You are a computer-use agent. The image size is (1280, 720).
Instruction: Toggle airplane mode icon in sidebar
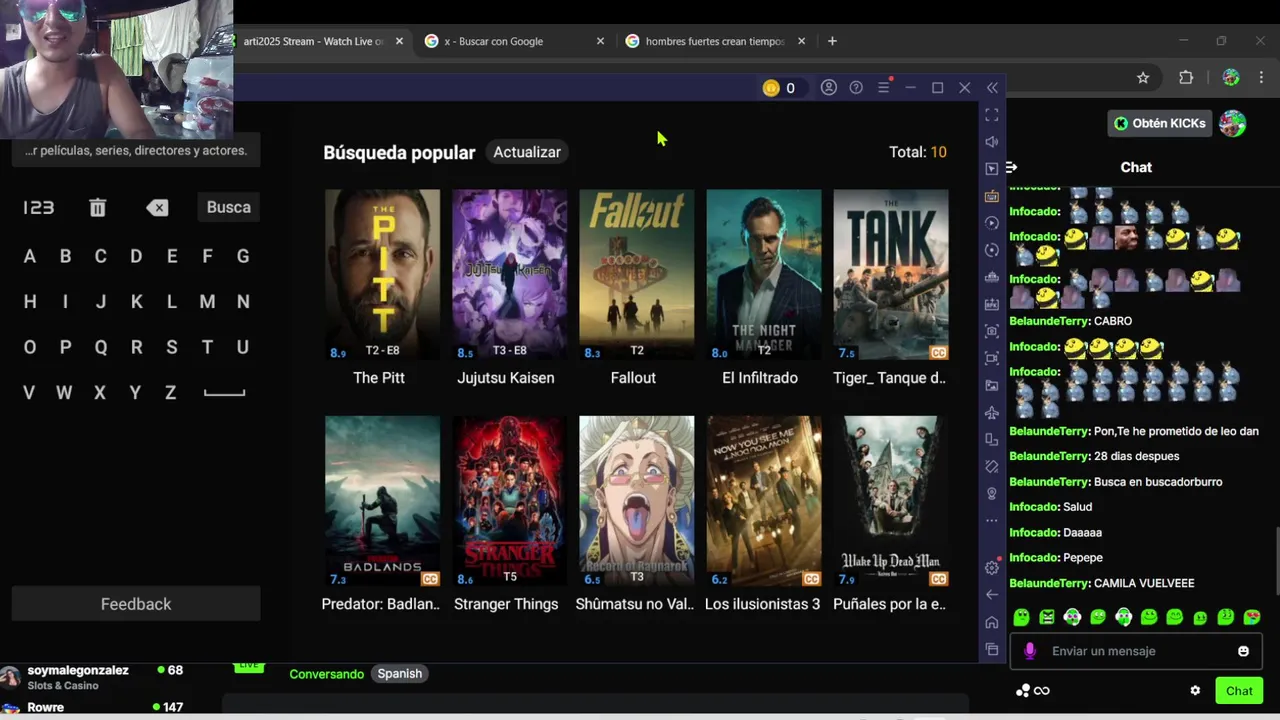click(992, 412)
